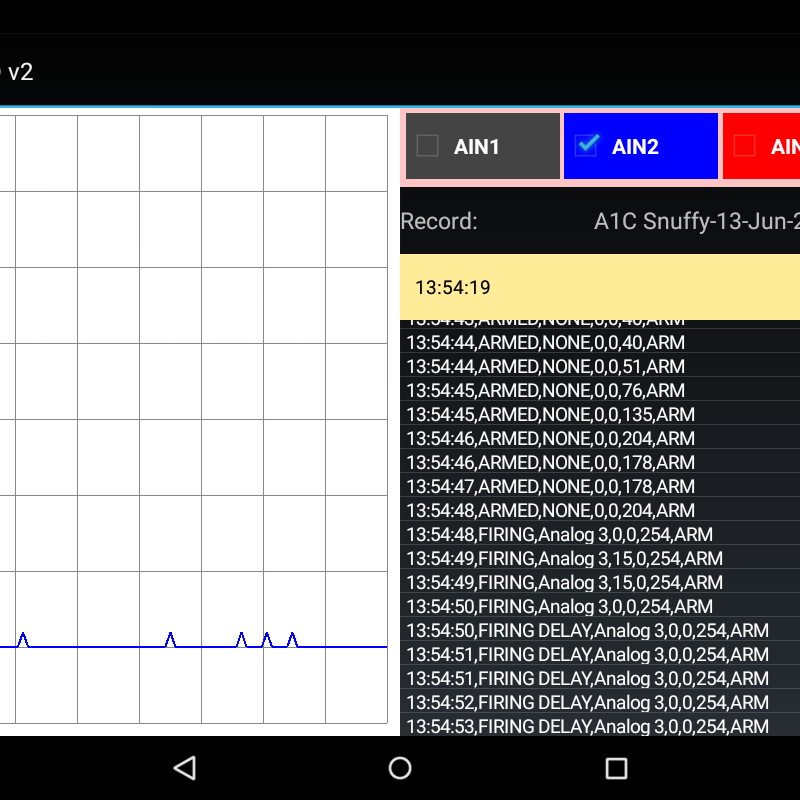
Task: Tap the AIN2 blue channel label
Action: pos(635,147)
